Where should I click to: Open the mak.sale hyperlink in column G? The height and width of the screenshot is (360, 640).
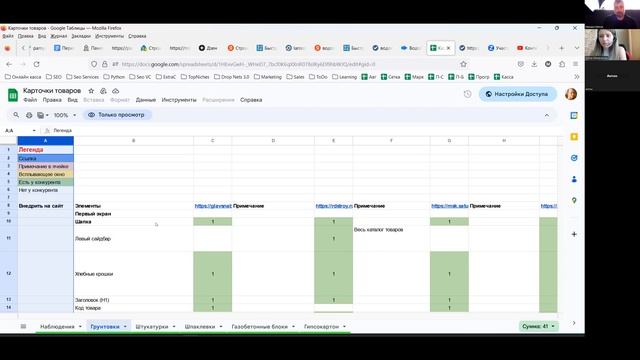pyautogui.click(x=450, y=206)
